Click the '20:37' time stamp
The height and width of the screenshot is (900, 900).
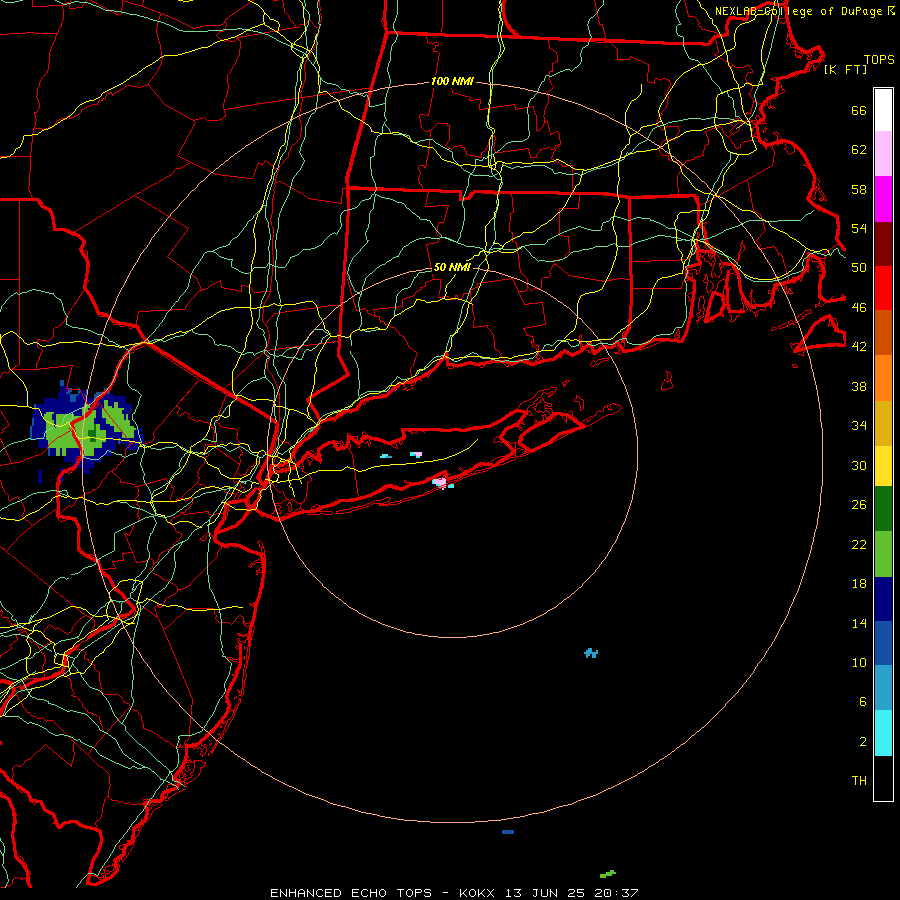[616, 893]
